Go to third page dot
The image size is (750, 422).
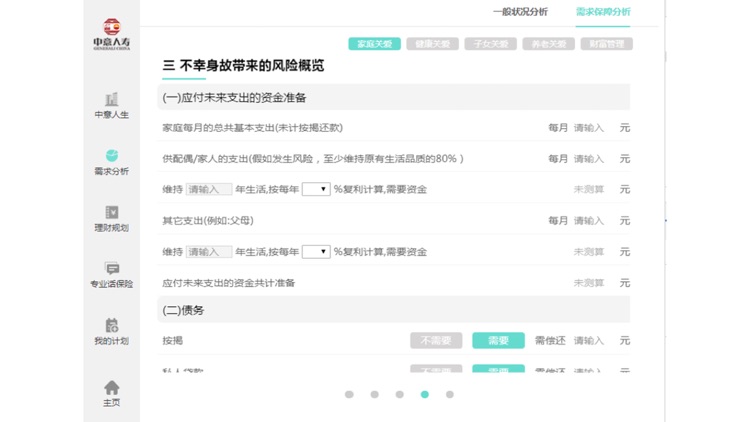(x=399, y=394)
